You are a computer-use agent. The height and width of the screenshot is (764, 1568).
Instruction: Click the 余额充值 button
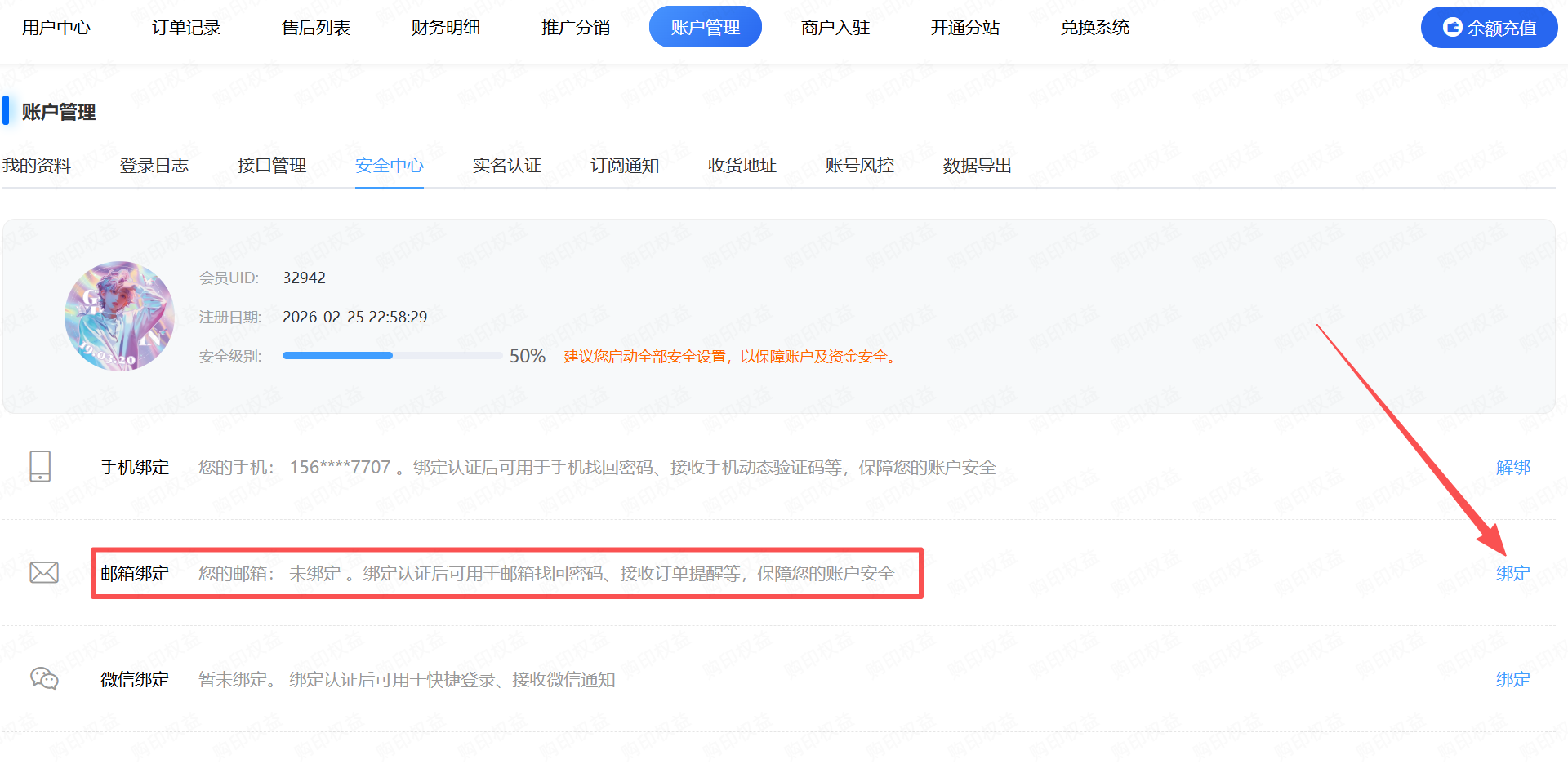click(1488, 26)
